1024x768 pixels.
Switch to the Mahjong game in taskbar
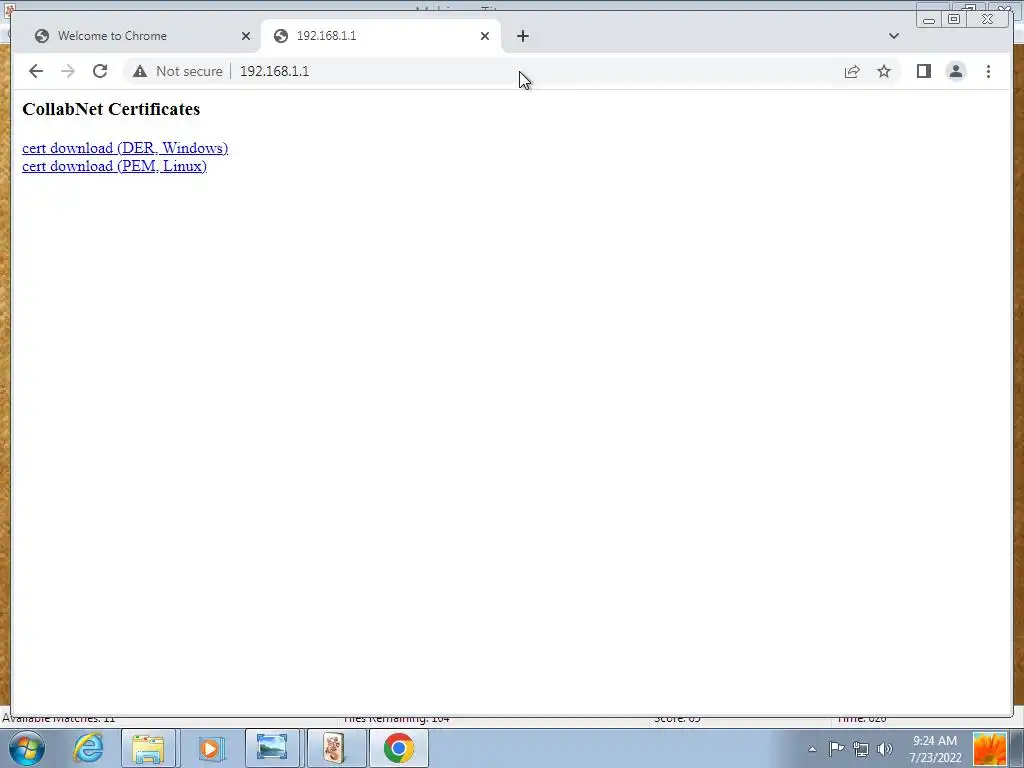click(334, 748)
